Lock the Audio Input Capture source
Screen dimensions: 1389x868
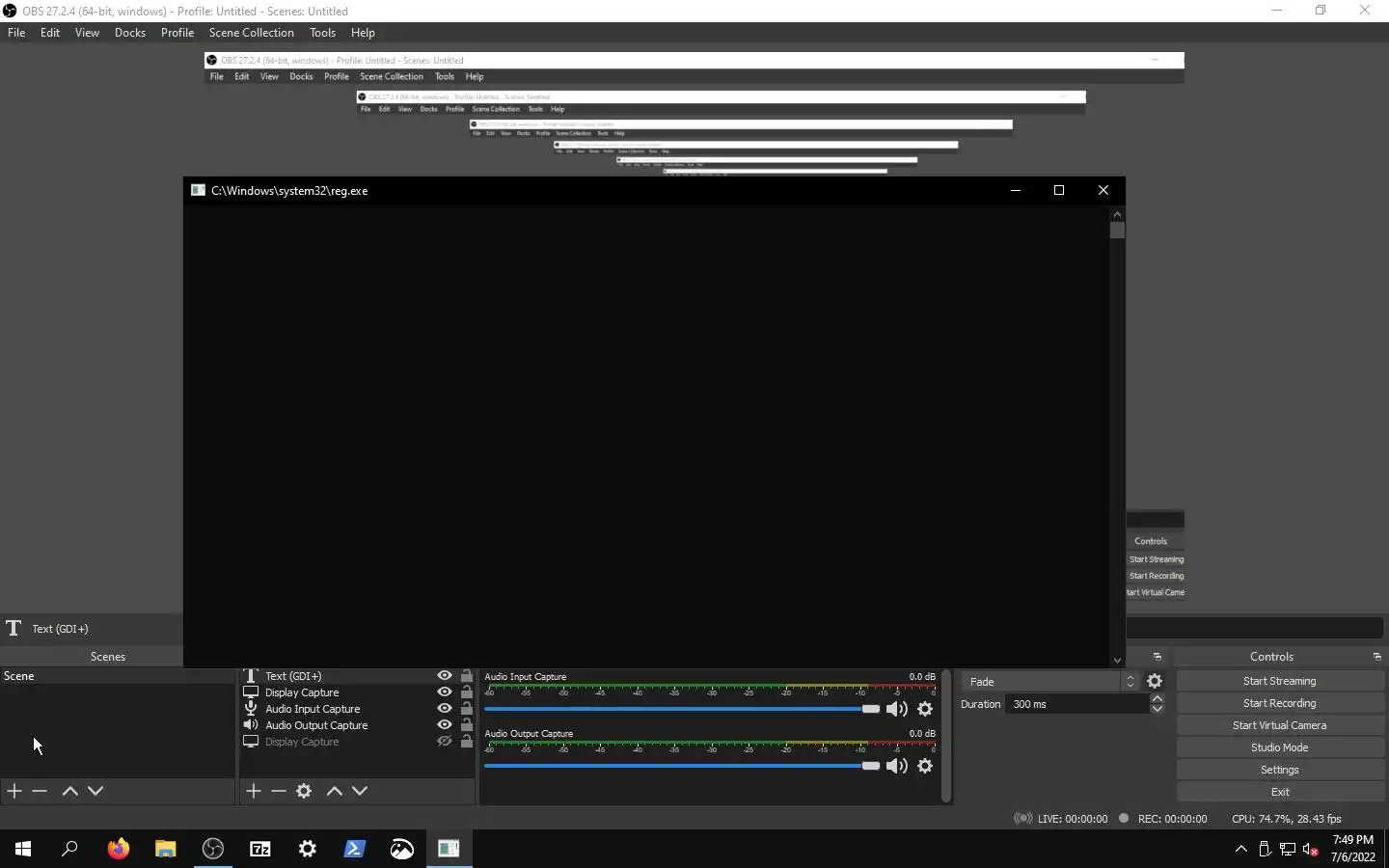467,709
